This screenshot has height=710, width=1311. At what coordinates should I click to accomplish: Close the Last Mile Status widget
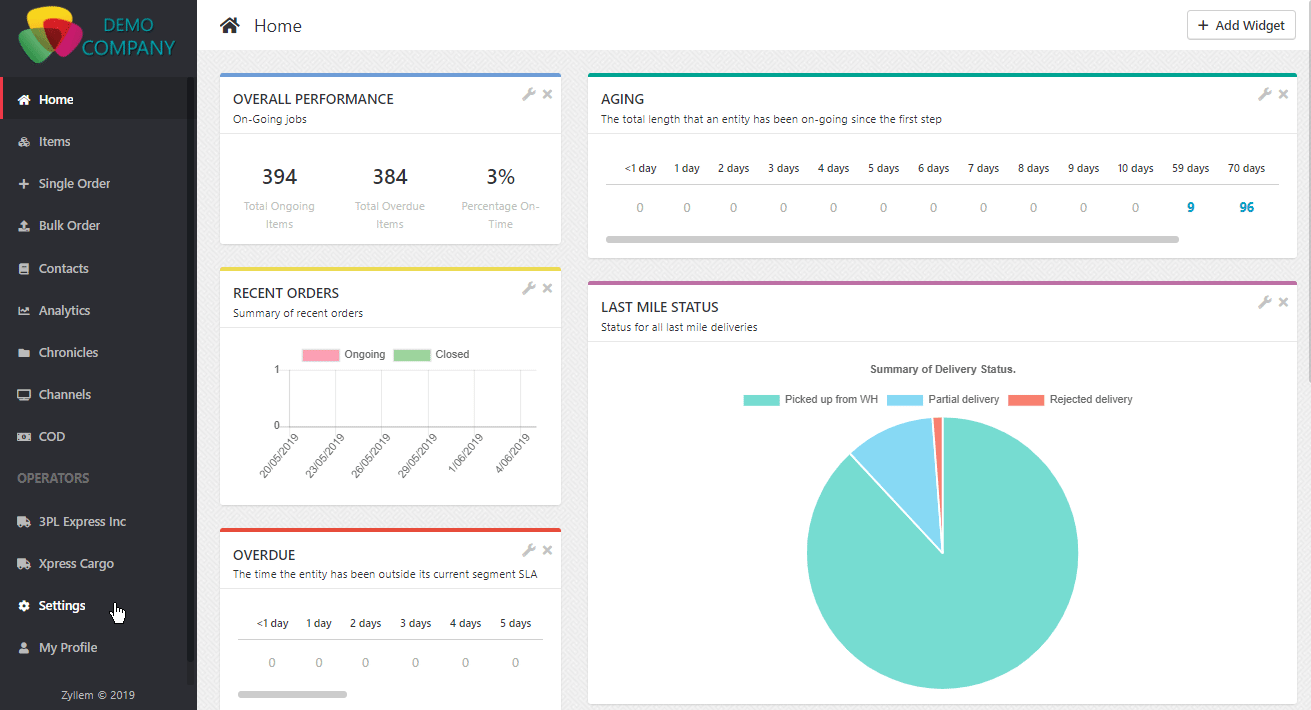(1283, 302)
